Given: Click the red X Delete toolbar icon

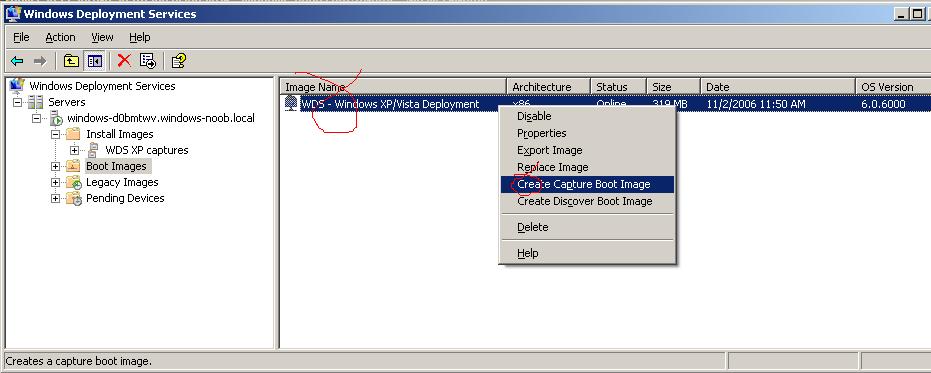Looking at the screenshot, I should pos(124,61).
